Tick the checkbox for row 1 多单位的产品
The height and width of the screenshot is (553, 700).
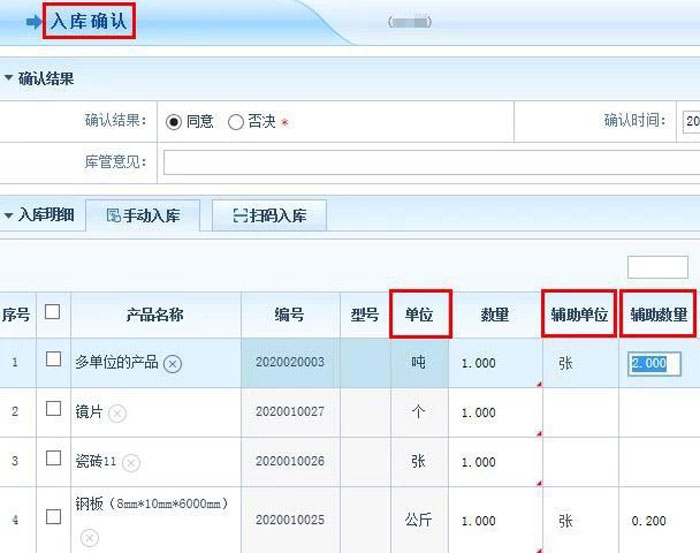coord(54,360)
